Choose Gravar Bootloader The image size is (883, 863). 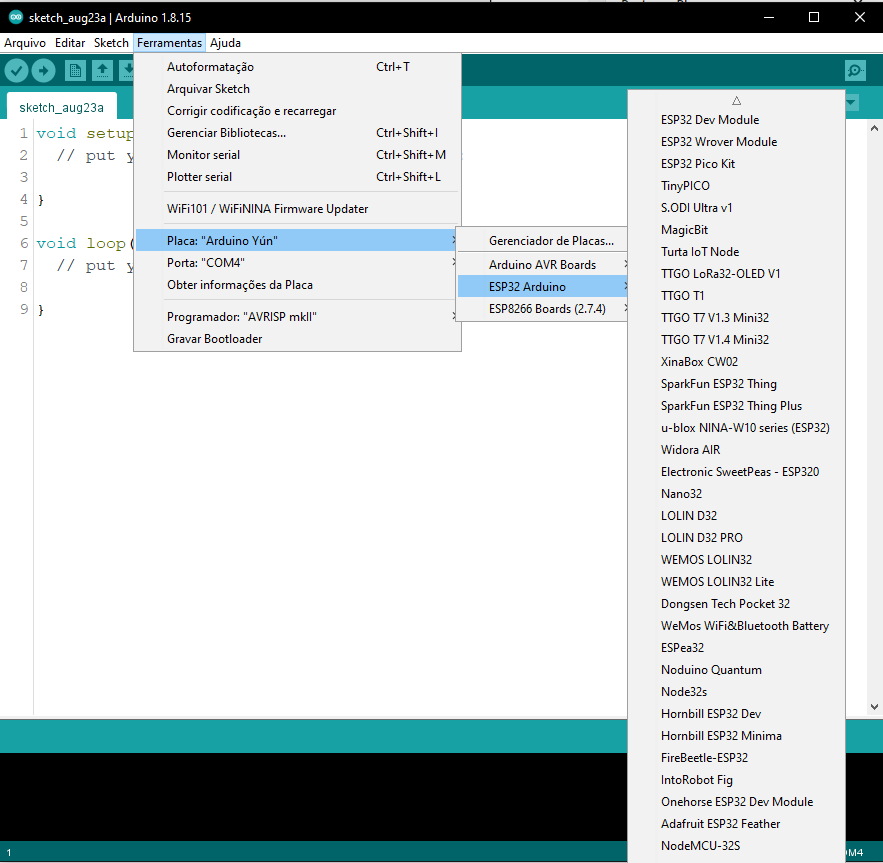click(x=297, y=339)
